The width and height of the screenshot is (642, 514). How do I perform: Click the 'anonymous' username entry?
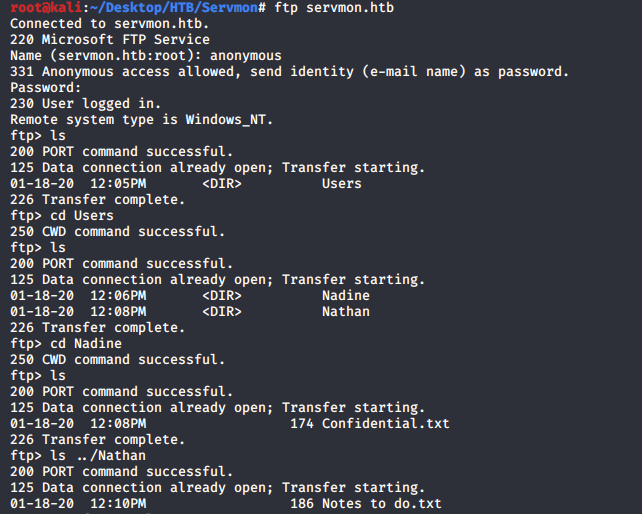coord(245,55)
